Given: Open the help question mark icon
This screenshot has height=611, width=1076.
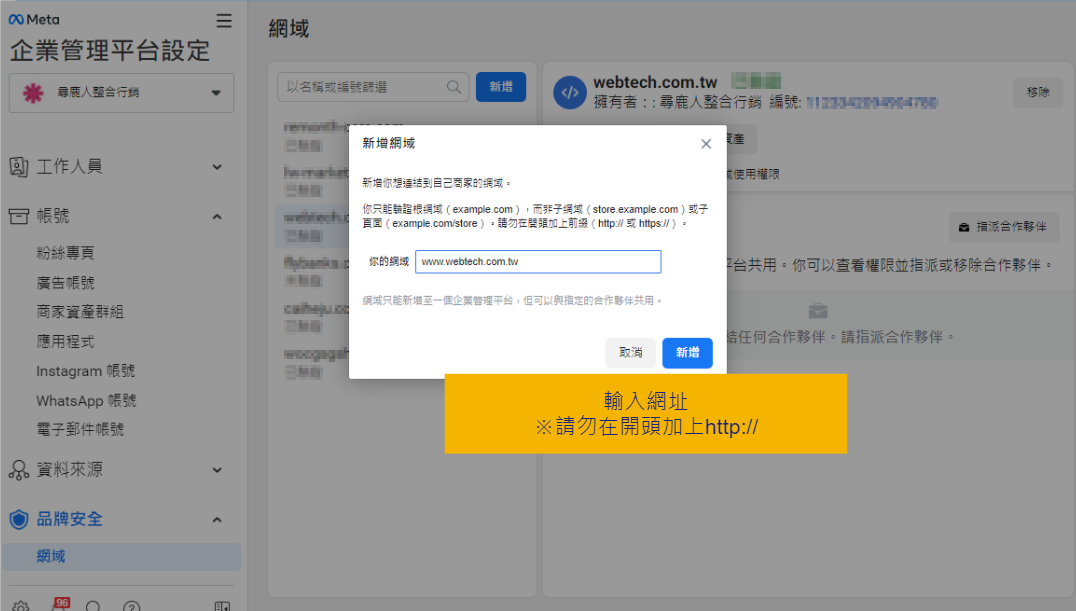Looking at the screenshot, I should [x=131, y=606].
